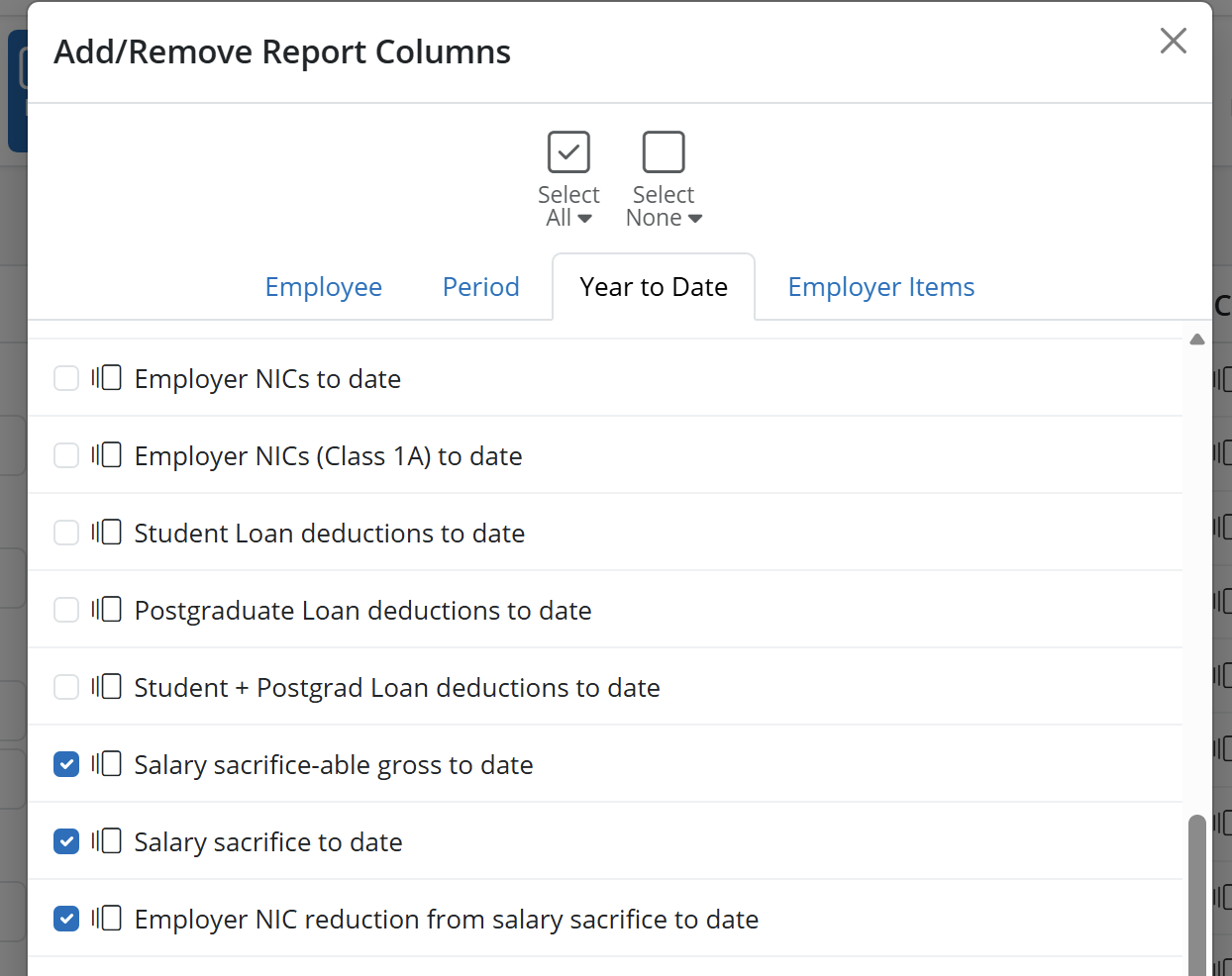Click column icon beside Student Loan deductions to date
The image size is (1232, 976).
107,533
